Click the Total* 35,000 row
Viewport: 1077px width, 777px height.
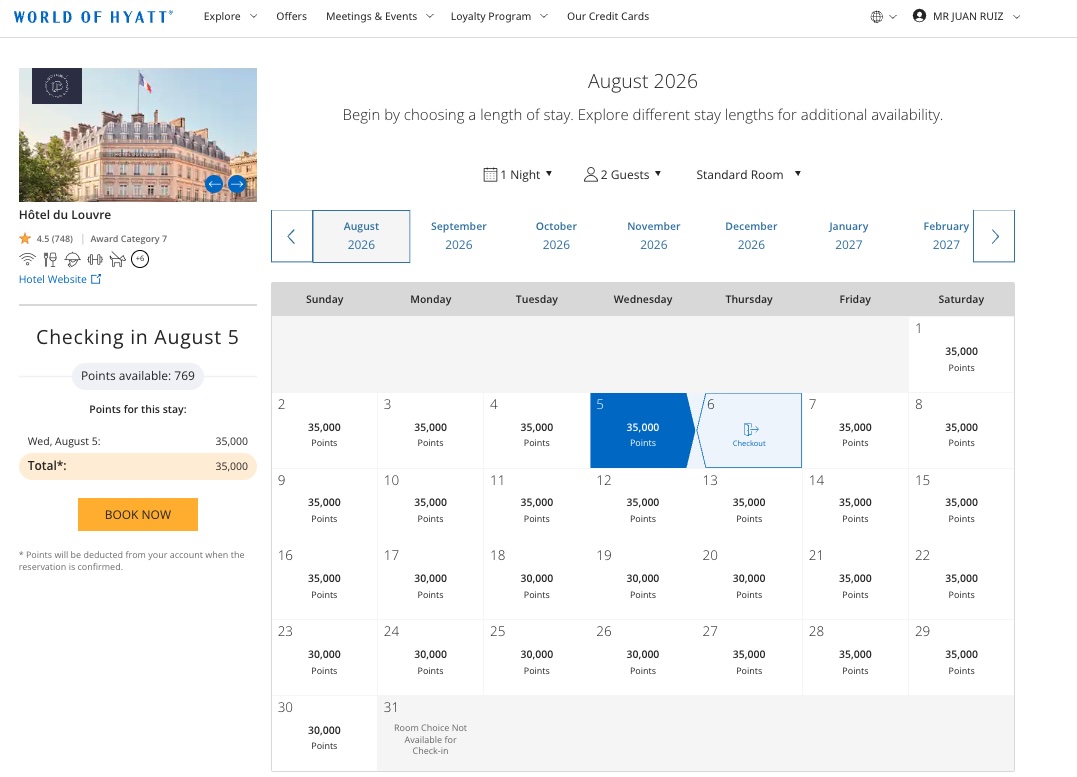point(138,466)
